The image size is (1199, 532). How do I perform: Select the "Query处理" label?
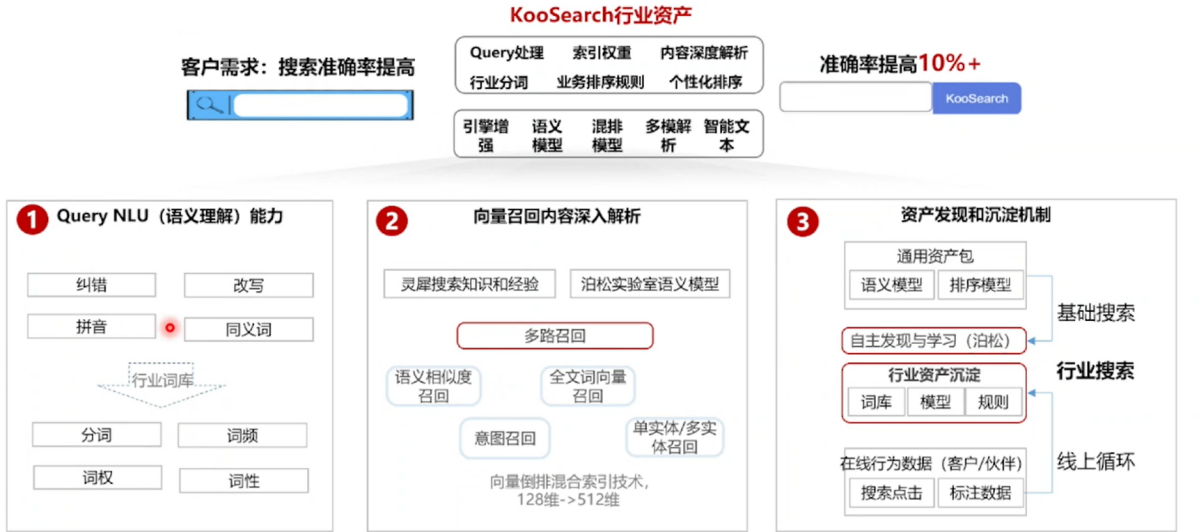tap(506, 54)
